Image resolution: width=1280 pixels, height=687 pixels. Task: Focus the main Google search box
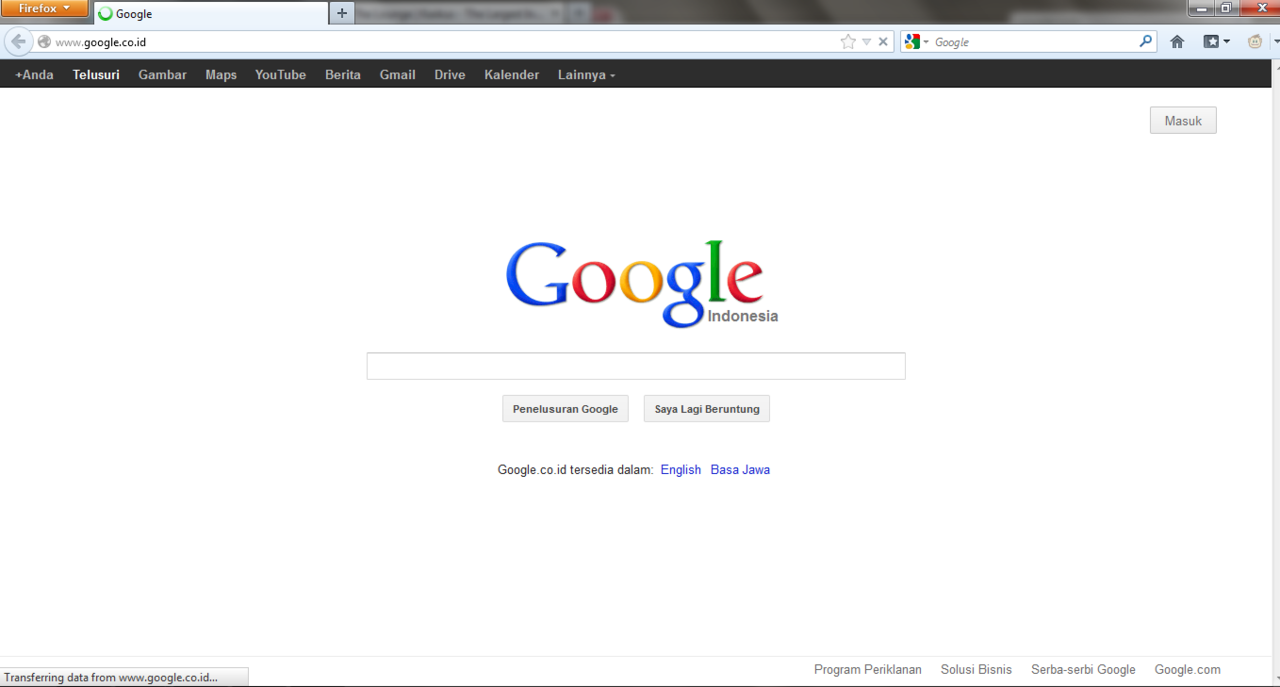pyautogui.click(x=636, y=366)
